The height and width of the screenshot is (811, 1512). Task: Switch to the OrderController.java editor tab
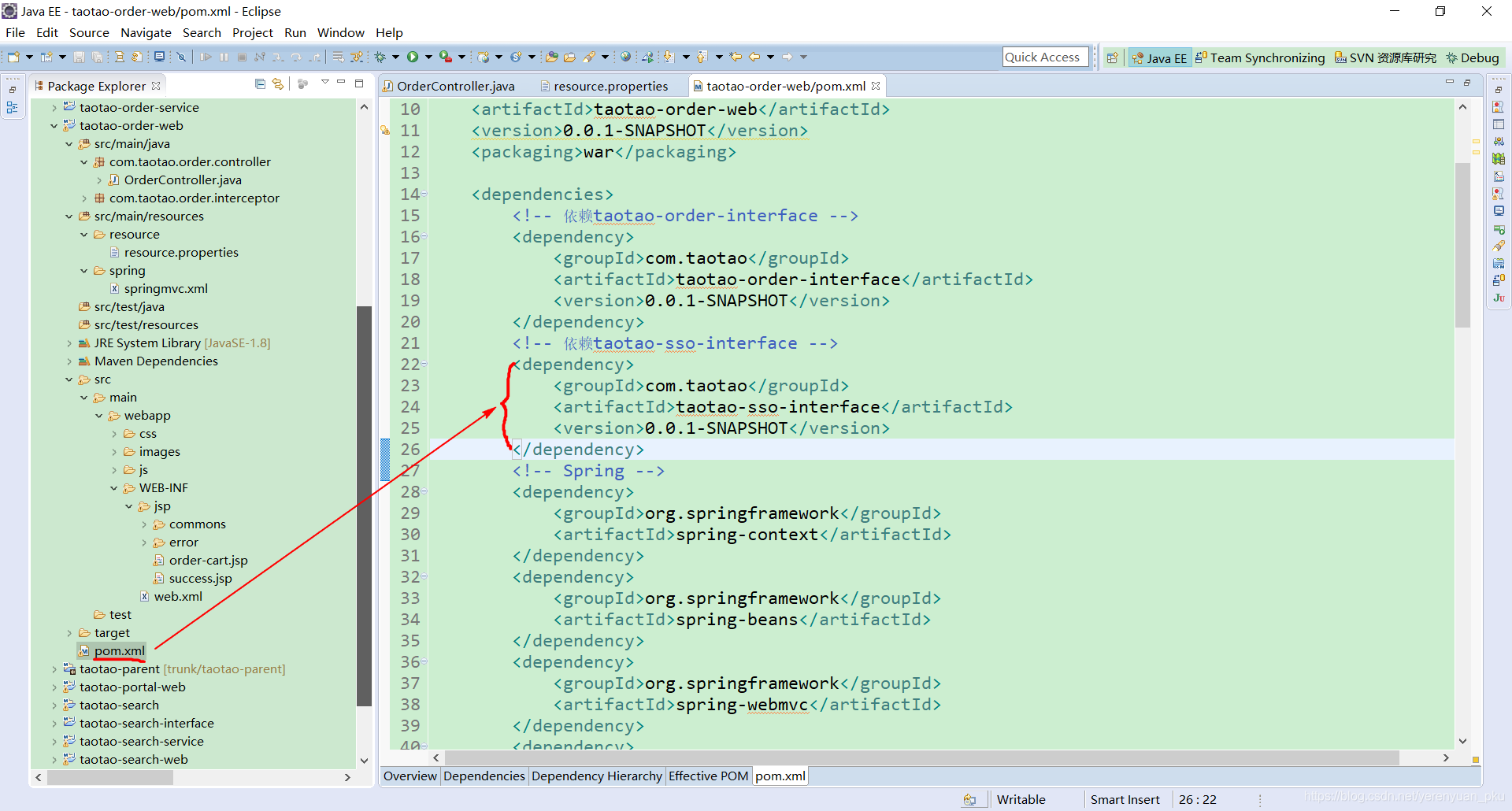click(449, 86)
